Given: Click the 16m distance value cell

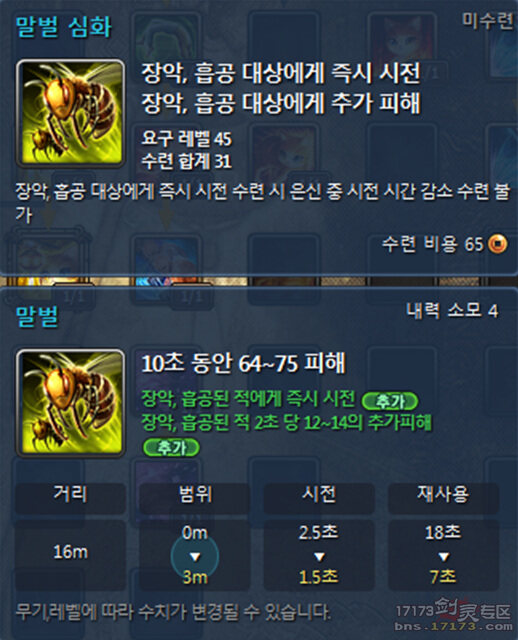Looking at the screenshot, I should coord(70,552).
